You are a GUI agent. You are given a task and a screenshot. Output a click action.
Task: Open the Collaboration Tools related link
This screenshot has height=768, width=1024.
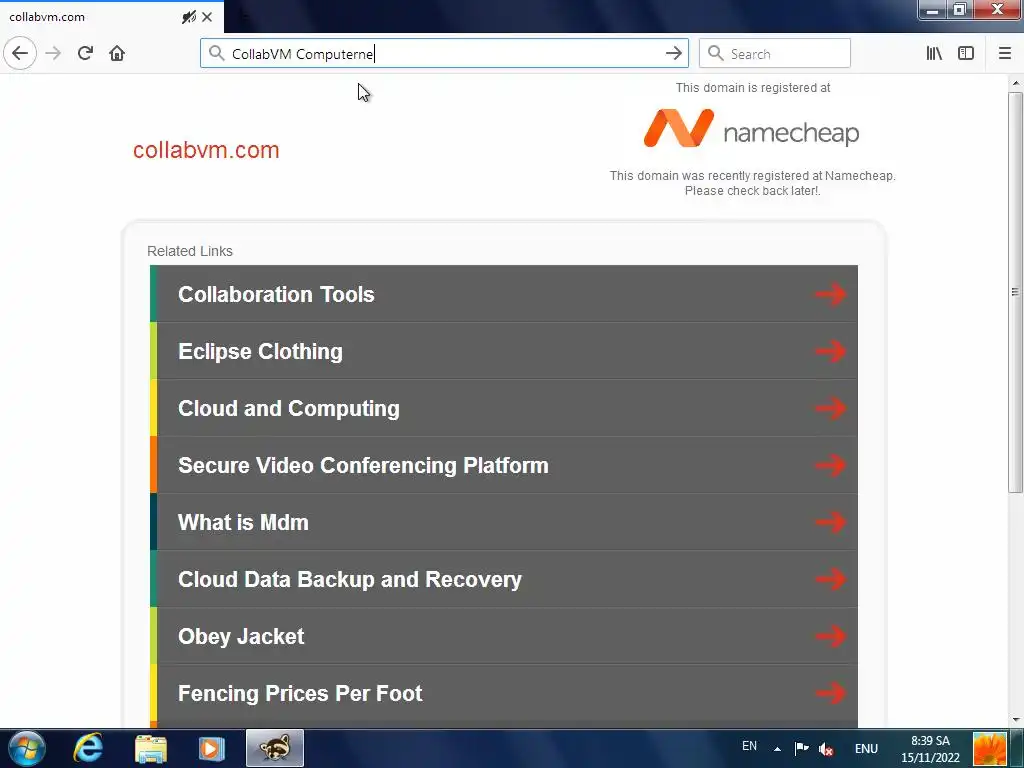[504, 294]
